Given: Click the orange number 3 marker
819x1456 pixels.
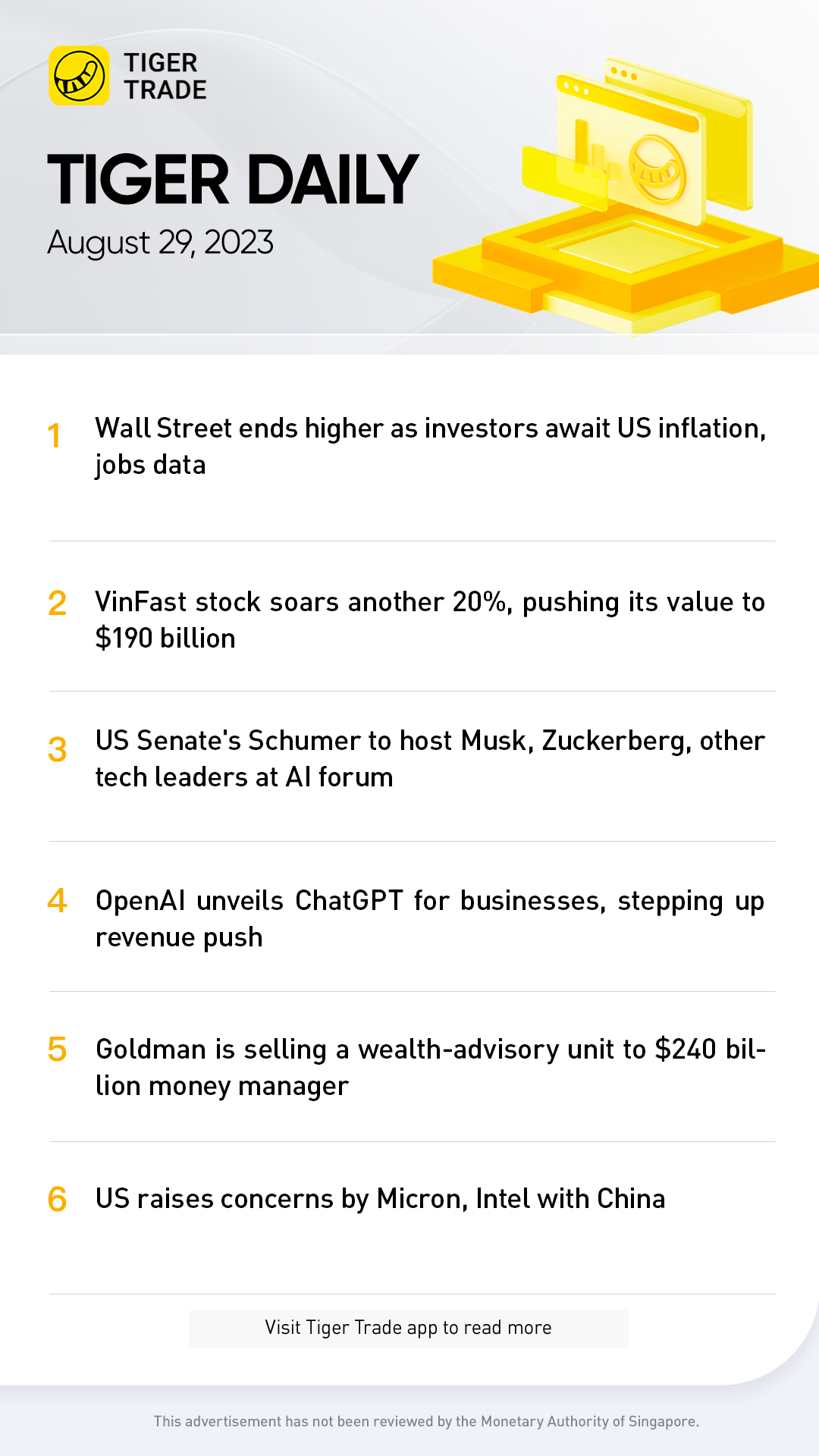Looking at the screenshot, I should point(57,750).
